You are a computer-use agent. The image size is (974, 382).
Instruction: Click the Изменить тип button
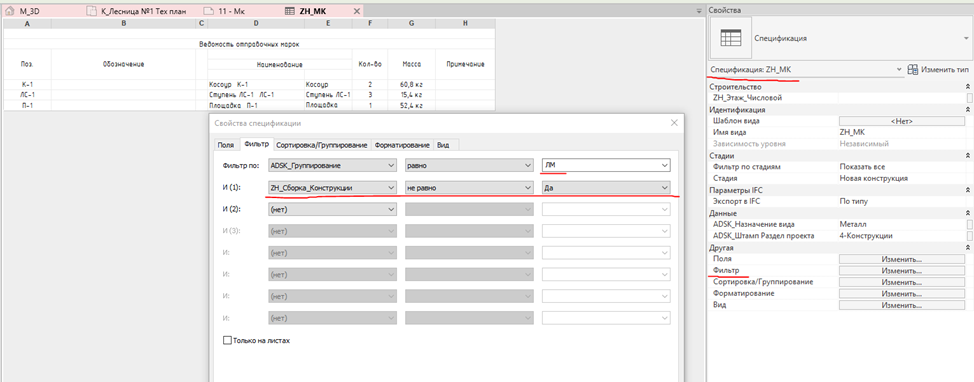[939, 70]
